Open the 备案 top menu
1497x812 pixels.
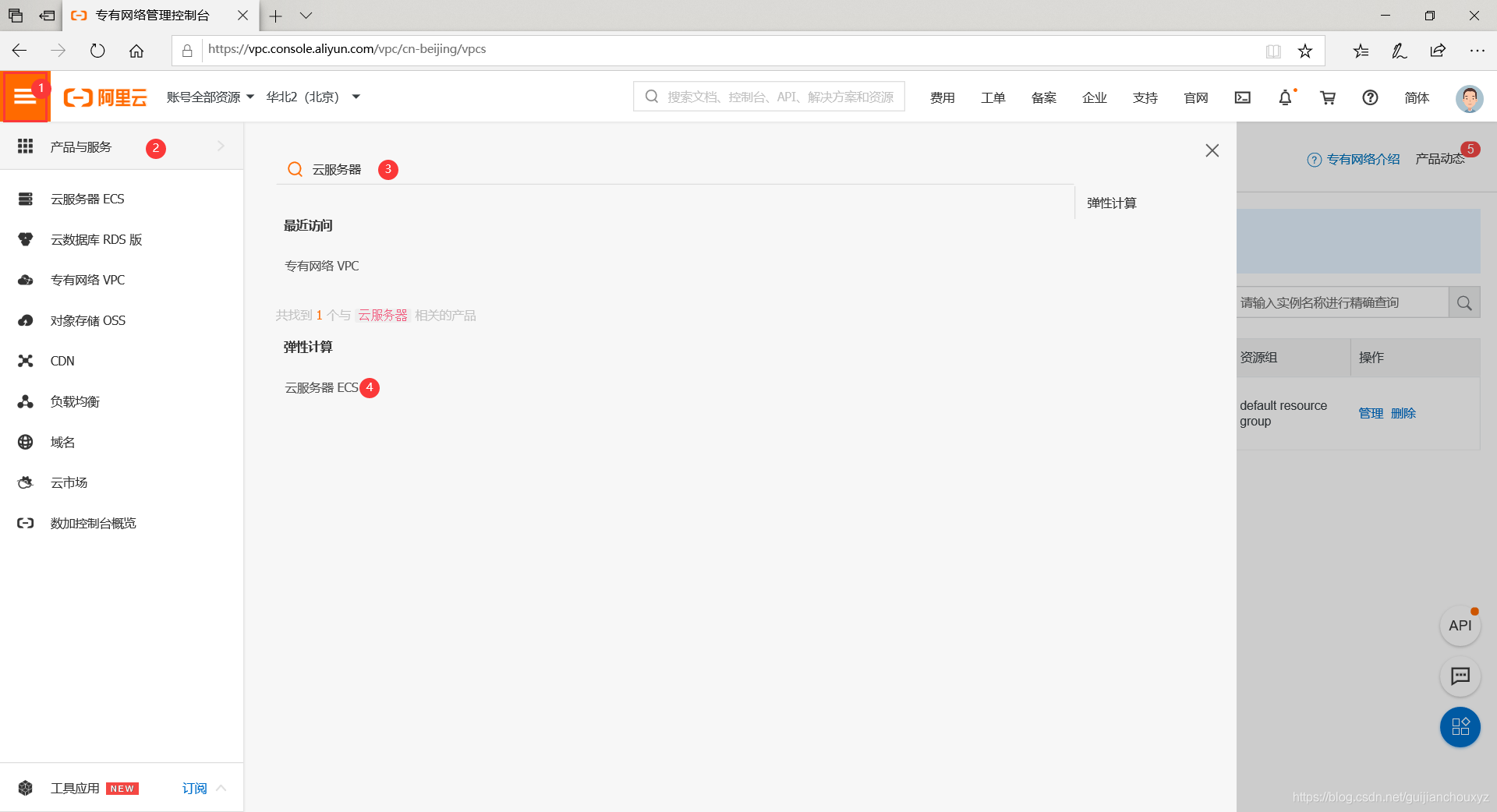tap(1043, 97)
